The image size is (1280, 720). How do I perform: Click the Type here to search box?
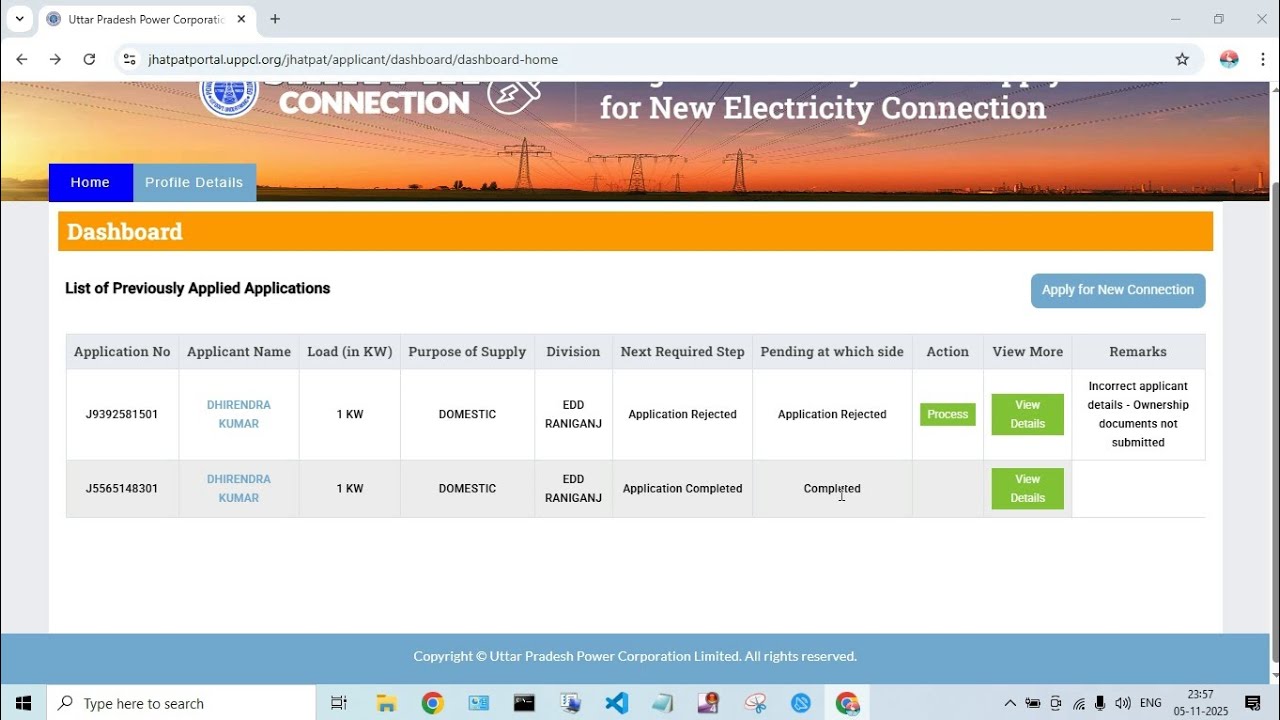(x=182, y=703)
